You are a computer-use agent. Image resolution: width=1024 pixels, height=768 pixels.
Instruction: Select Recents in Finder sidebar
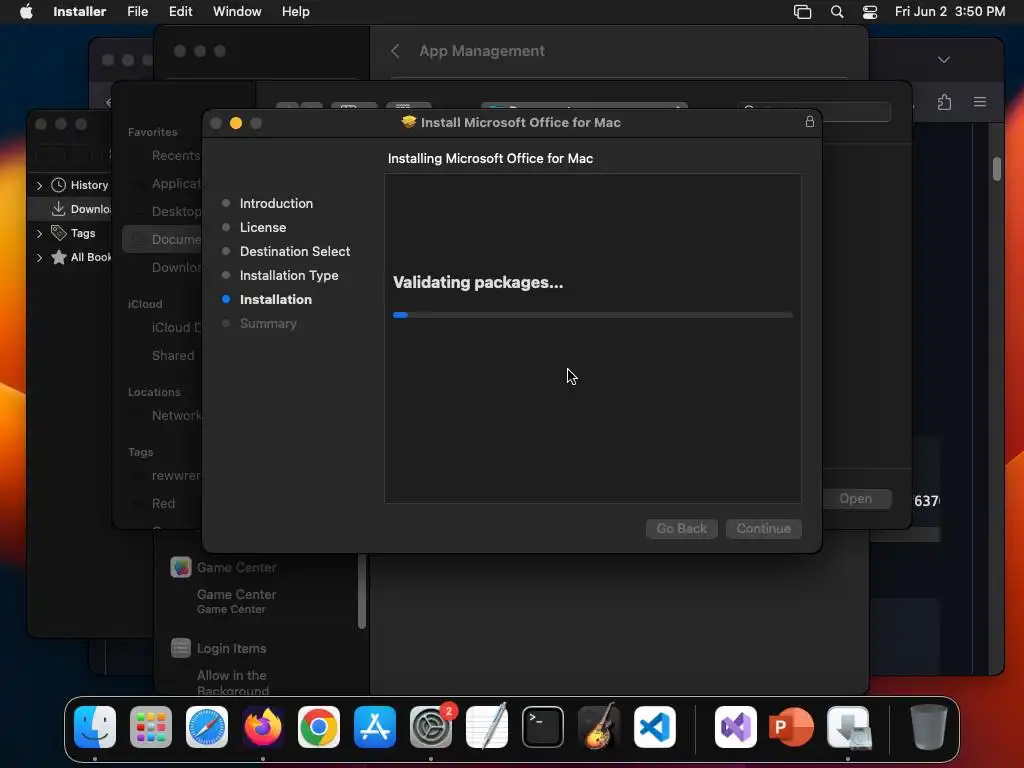pos(176,155)
